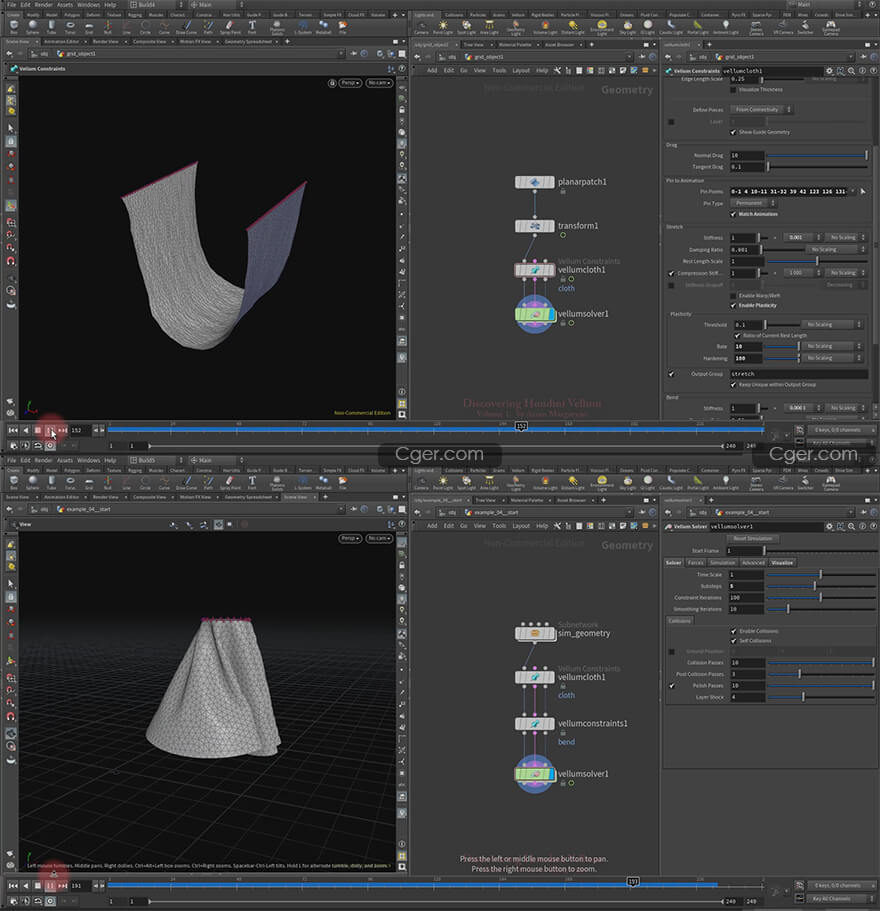Open Threshold No Scaling dropdown
The width and height of the screenshot is (880, 911).
[831, 325]
